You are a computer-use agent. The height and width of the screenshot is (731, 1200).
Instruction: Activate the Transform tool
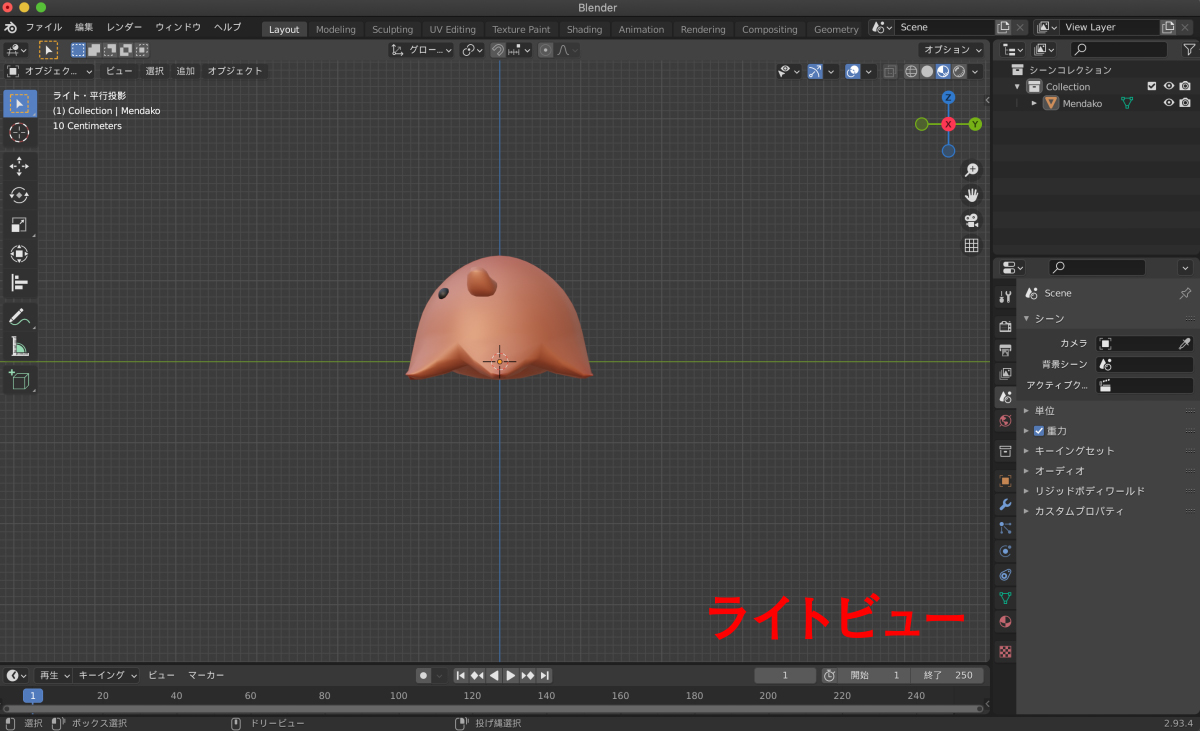coord(19,254)
